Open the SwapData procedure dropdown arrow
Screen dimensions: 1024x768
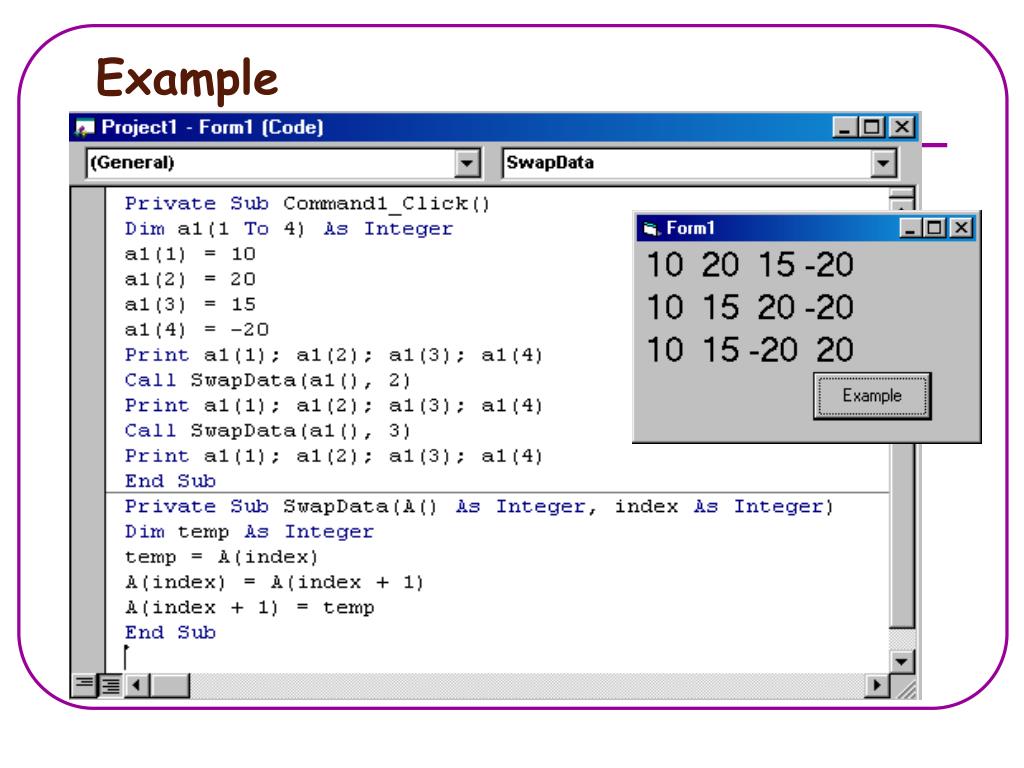click(x=883, y=163)
